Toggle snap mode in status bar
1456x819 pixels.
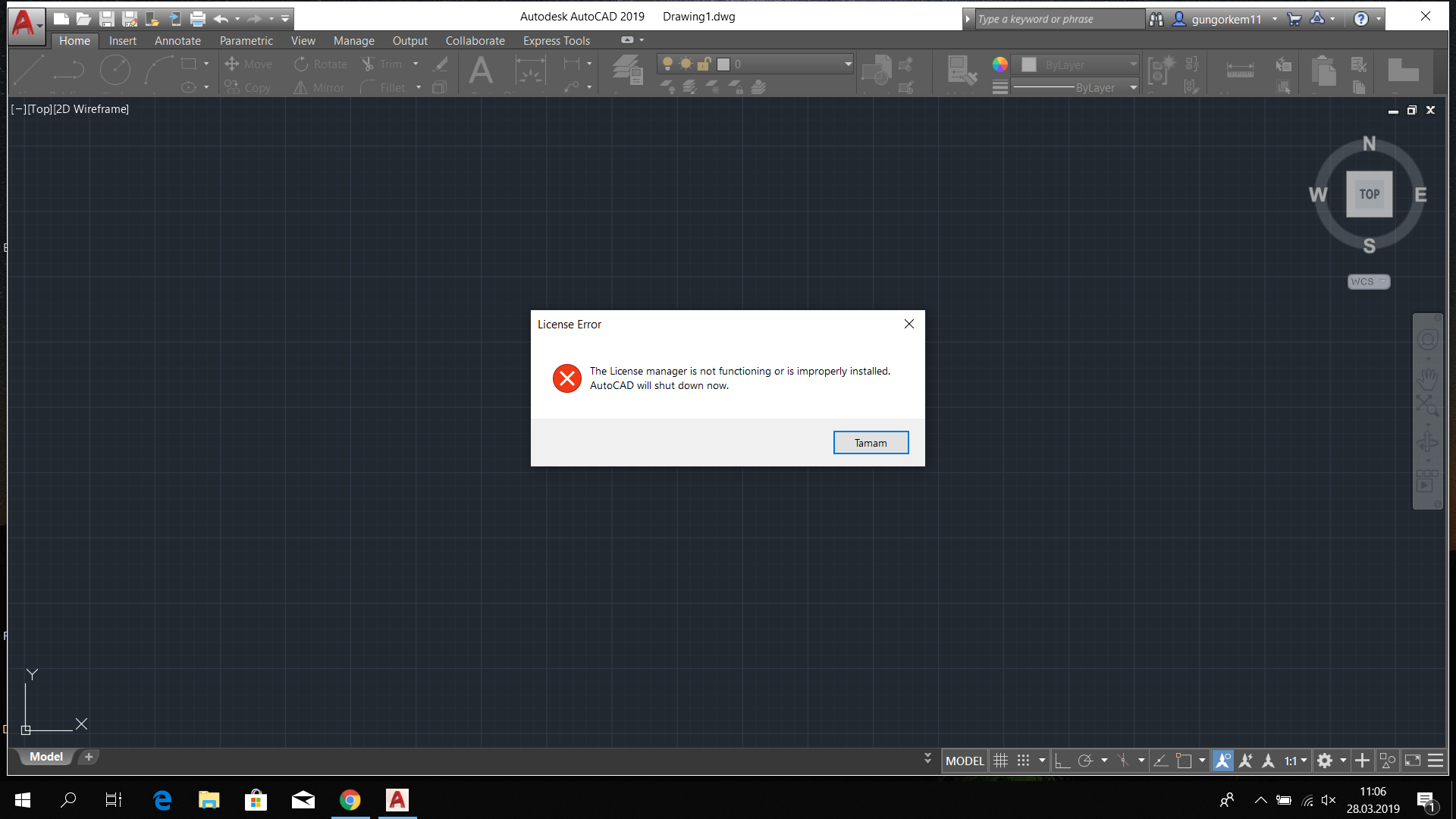tap(1023, 761)
